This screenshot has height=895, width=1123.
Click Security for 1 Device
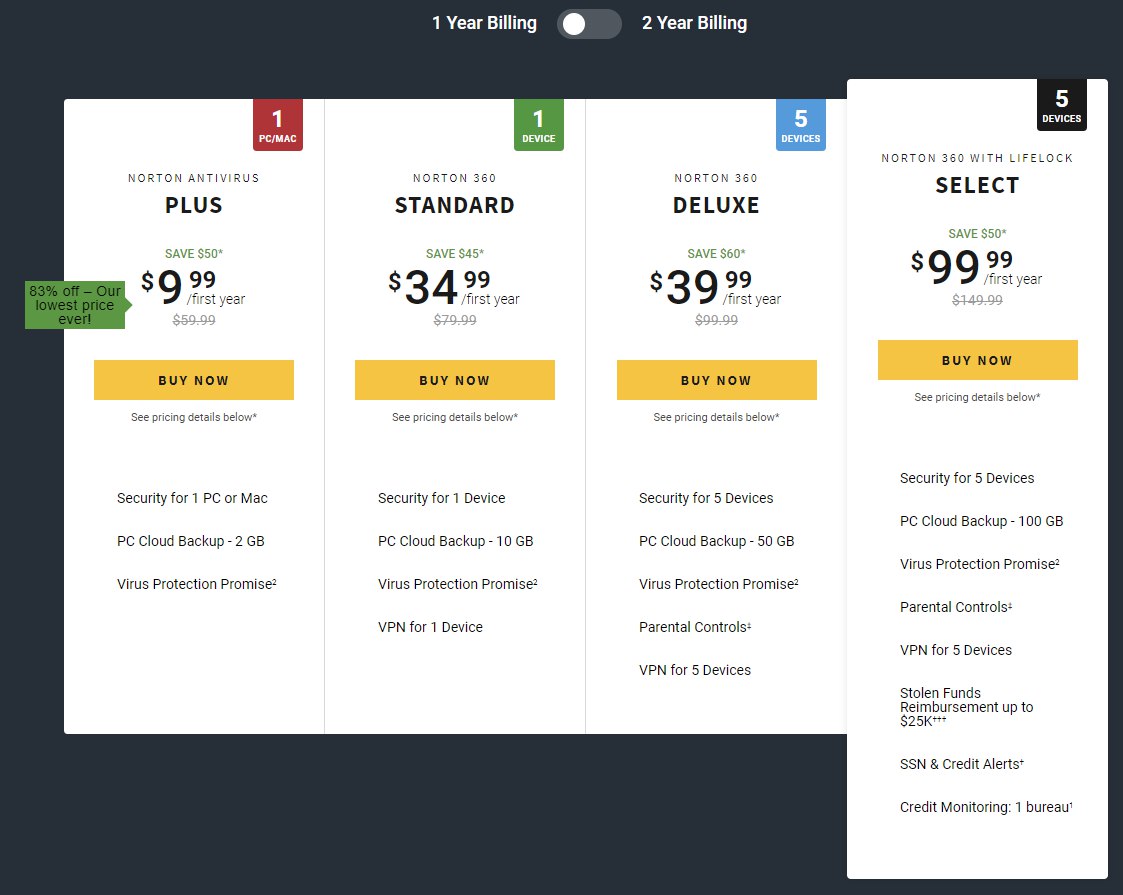coord(441,498)
